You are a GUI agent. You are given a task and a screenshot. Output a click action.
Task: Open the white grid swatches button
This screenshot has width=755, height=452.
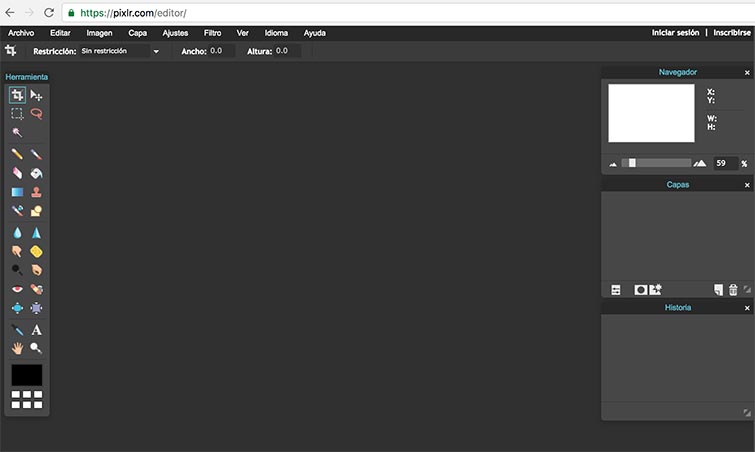[x=26, y=400]
